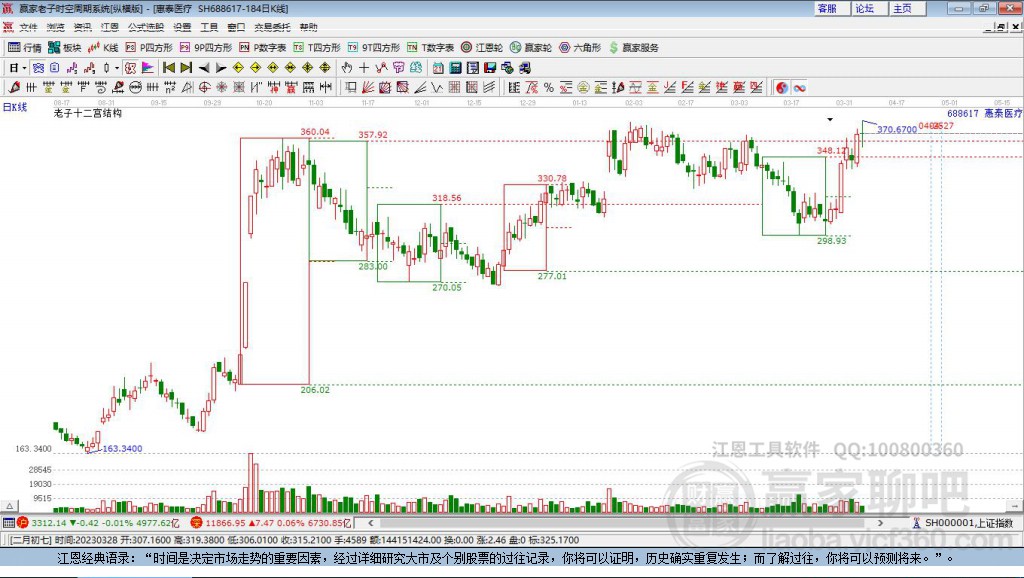Select the crosshair cursor tool
Image resolution: width=1024 pixels, height=578 pixels.
(x=364, y=68)
